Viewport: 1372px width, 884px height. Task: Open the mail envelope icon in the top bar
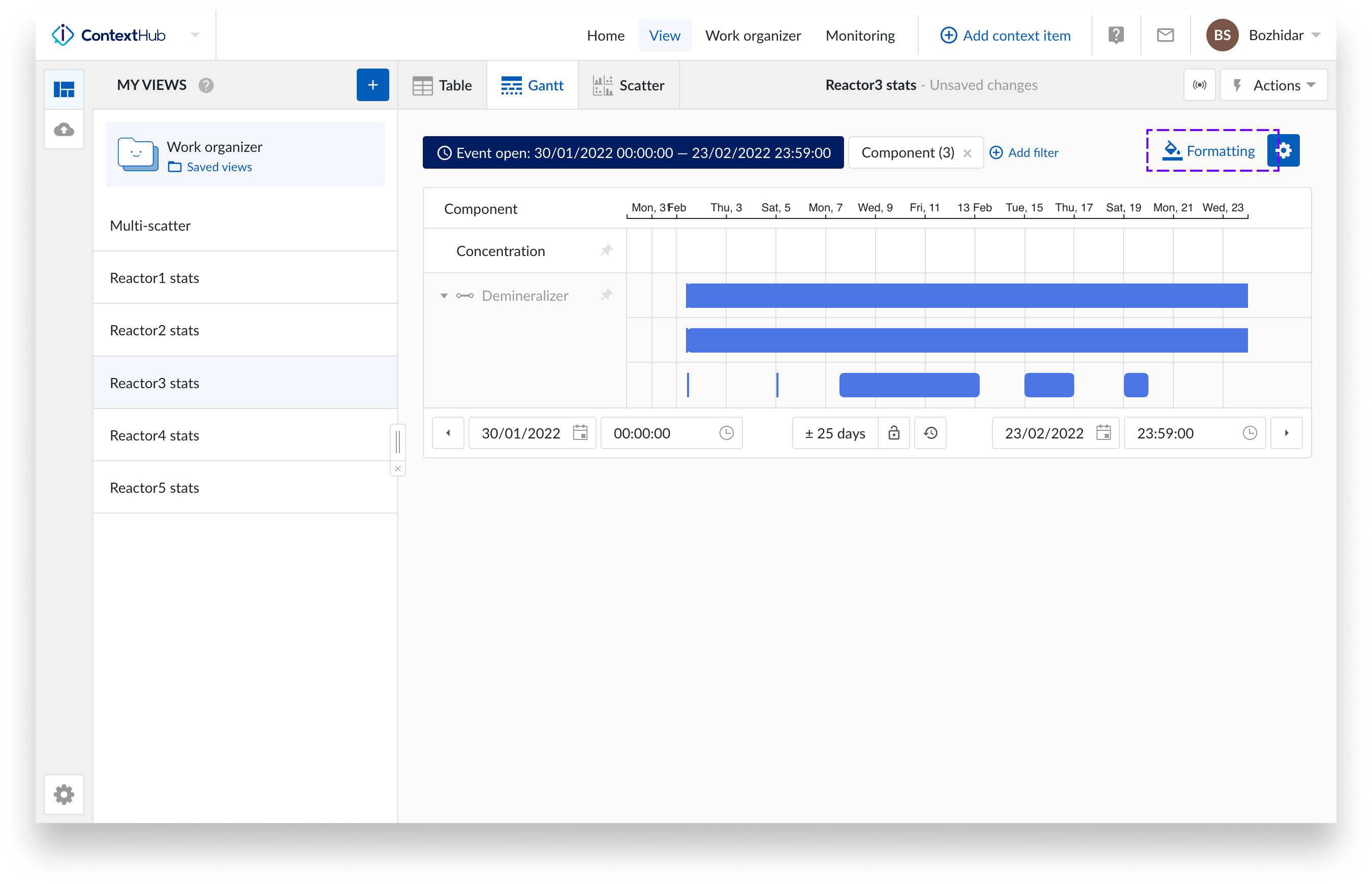[1165, 35]
